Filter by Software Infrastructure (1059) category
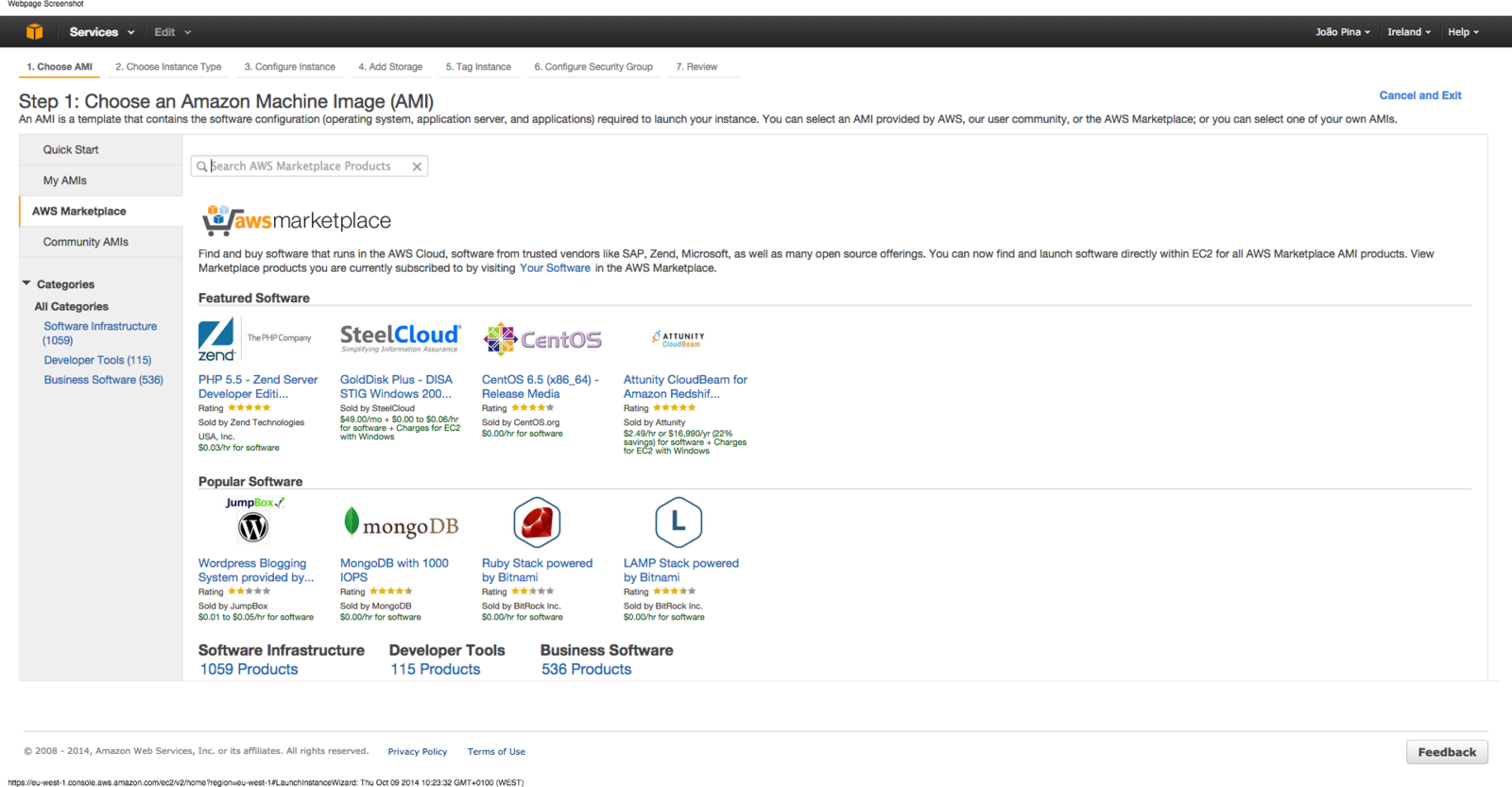The image size is (1512, 787). (x=100, y=333)
